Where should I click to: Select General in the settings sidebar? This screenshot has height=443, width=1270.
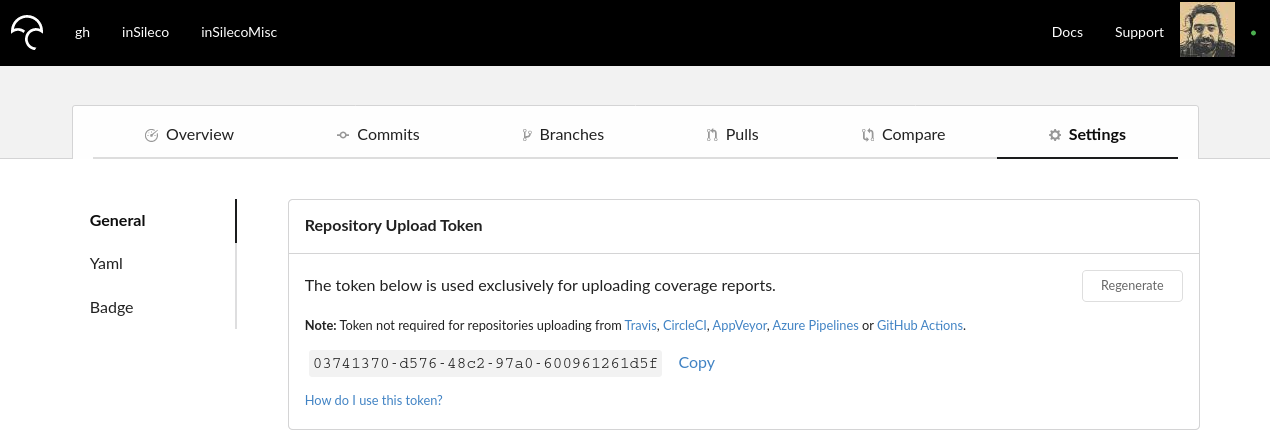tap(118, 221)
